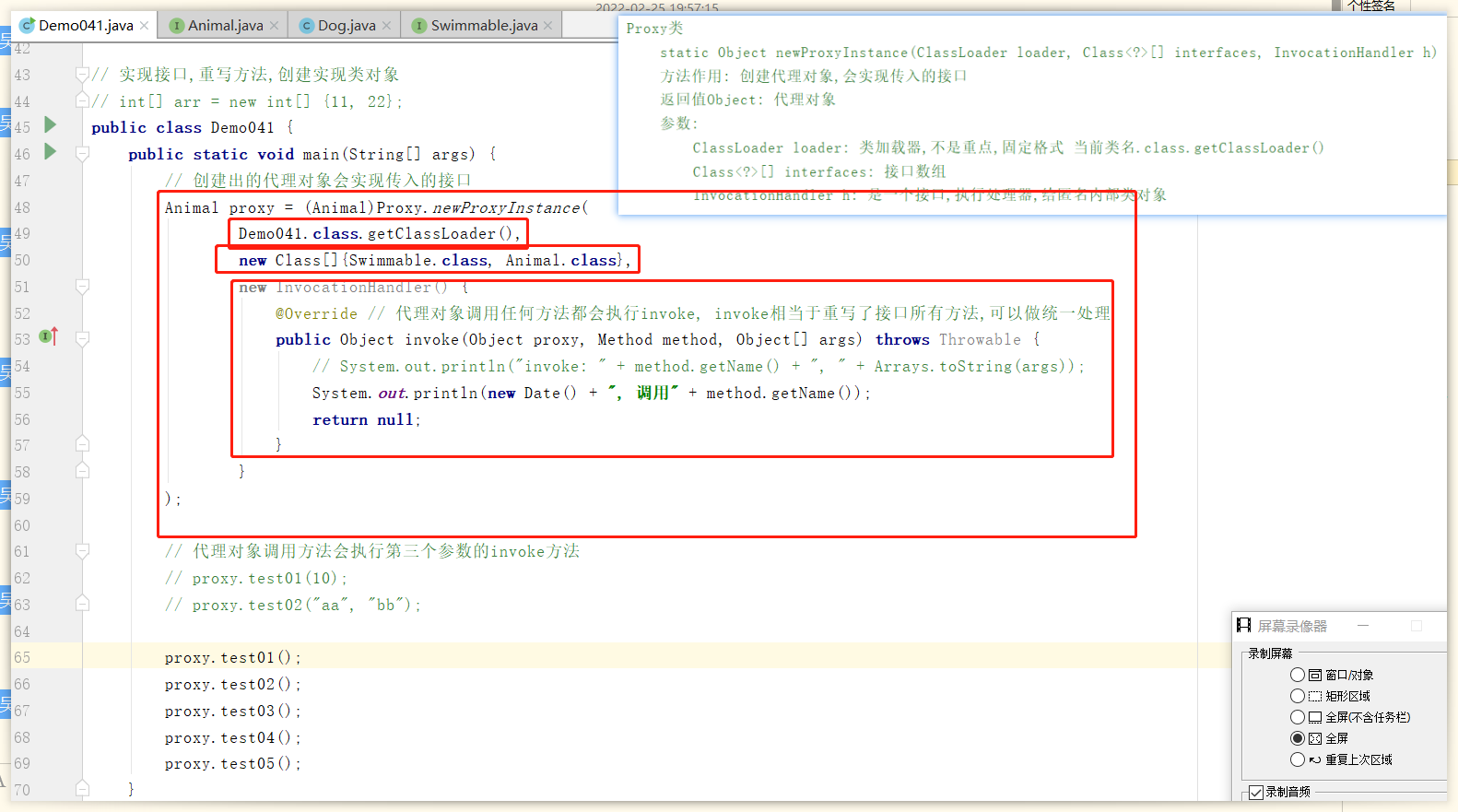Click 'Class<?>[] interfaces: 接口数组' in note
The height and width of the screenshot is (812, 1458).
pyautogui.click(x=818, y=171)
